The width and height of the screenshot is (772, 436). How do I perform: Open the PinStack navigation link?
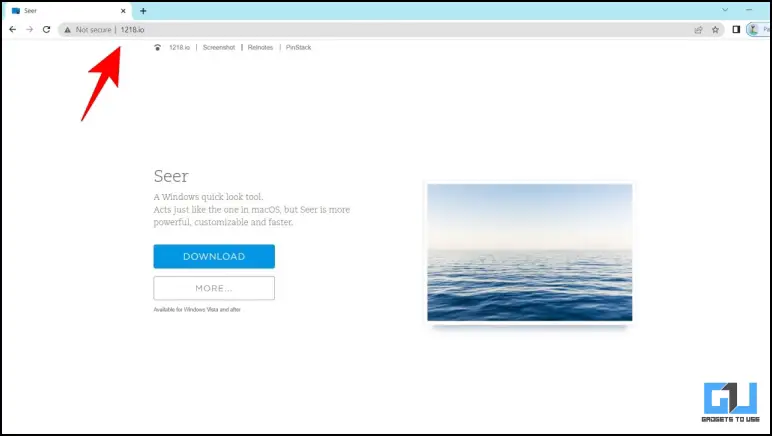pos(298,47)
